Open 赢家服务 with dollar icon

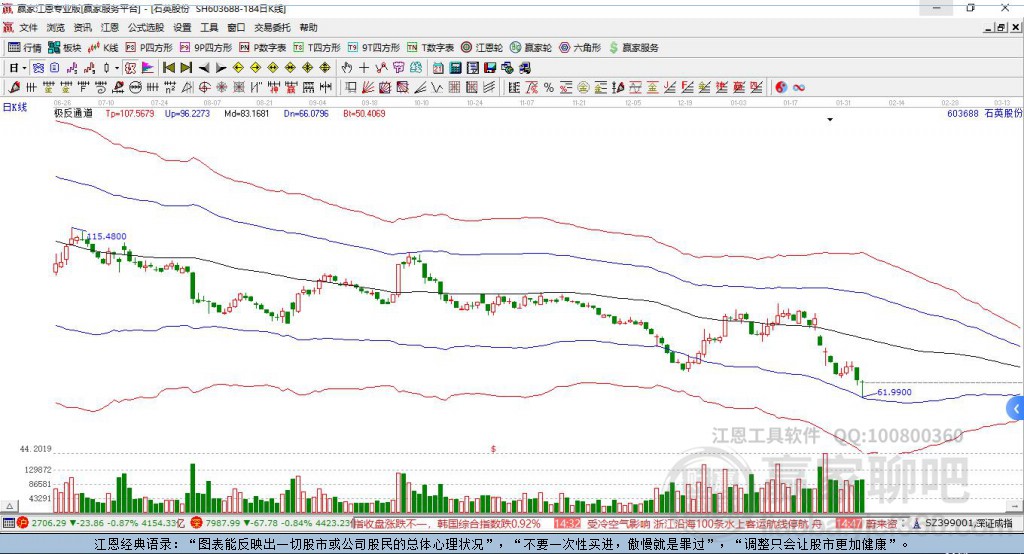click(633, 48)
